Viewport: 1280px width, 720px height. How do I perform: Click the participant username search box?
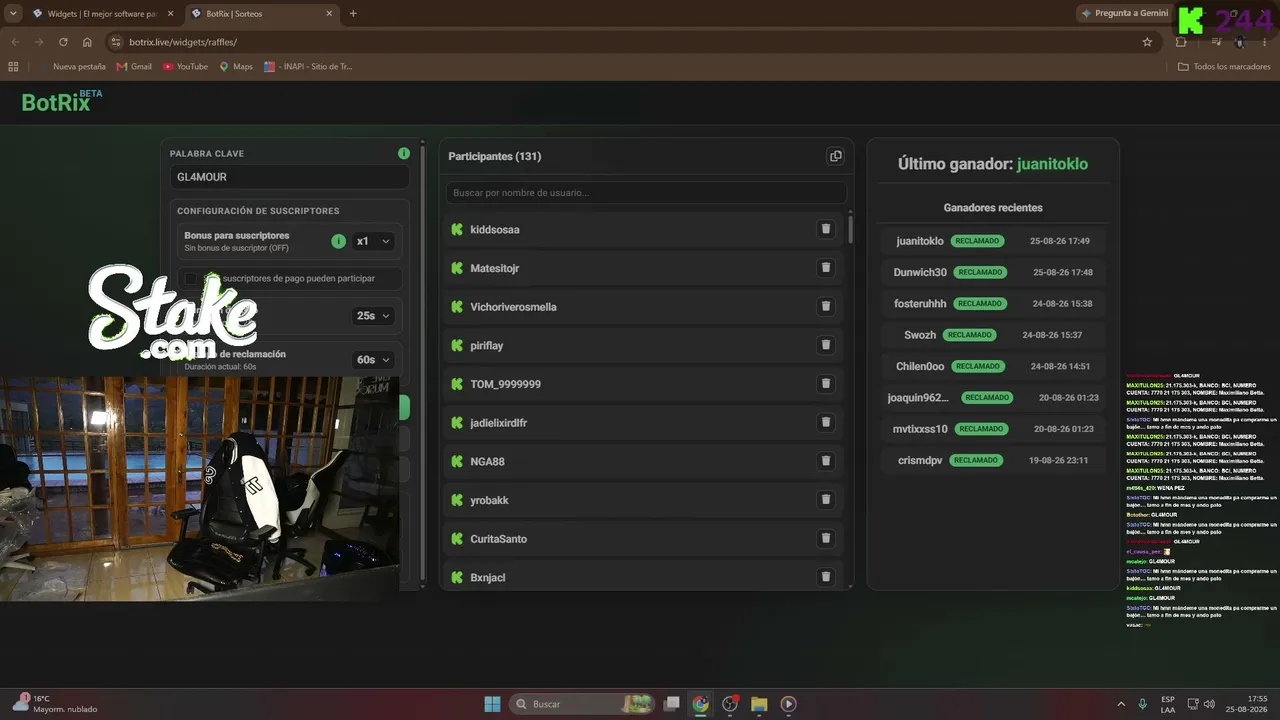(646, 192)
